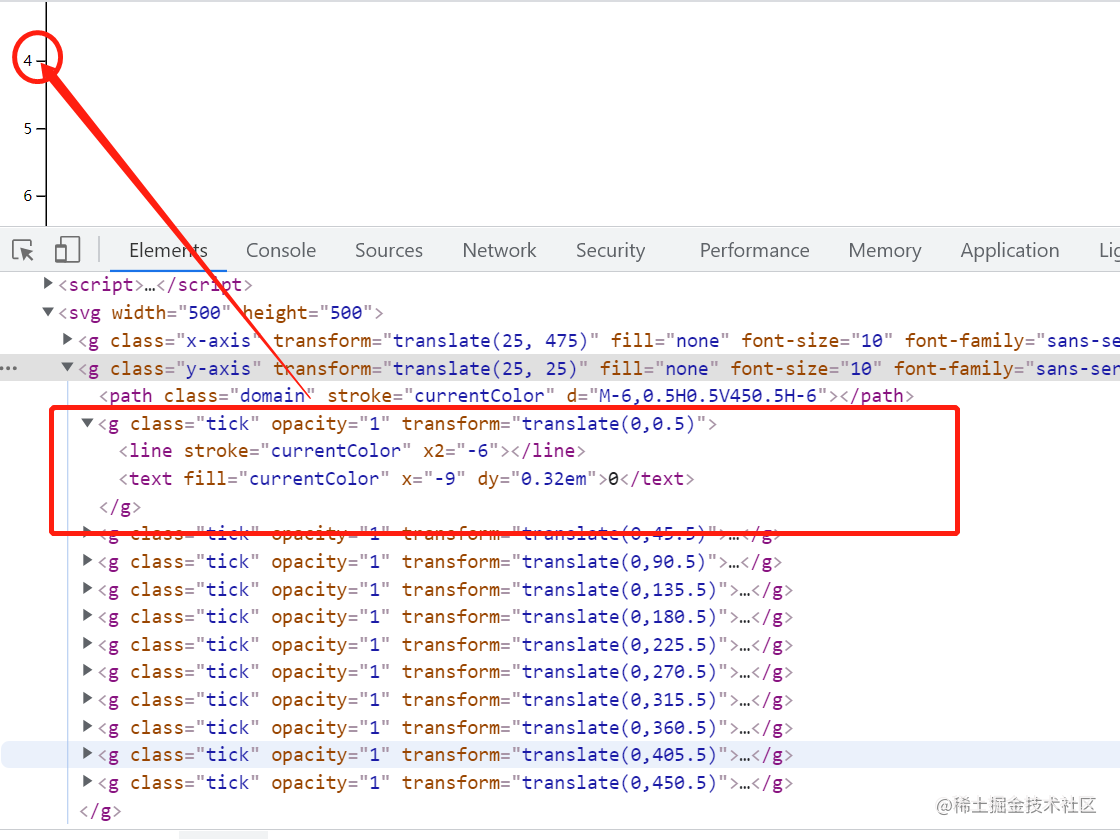Open the Memory tab
Viewport: 1120px width, 839px height.
point(884,250)
